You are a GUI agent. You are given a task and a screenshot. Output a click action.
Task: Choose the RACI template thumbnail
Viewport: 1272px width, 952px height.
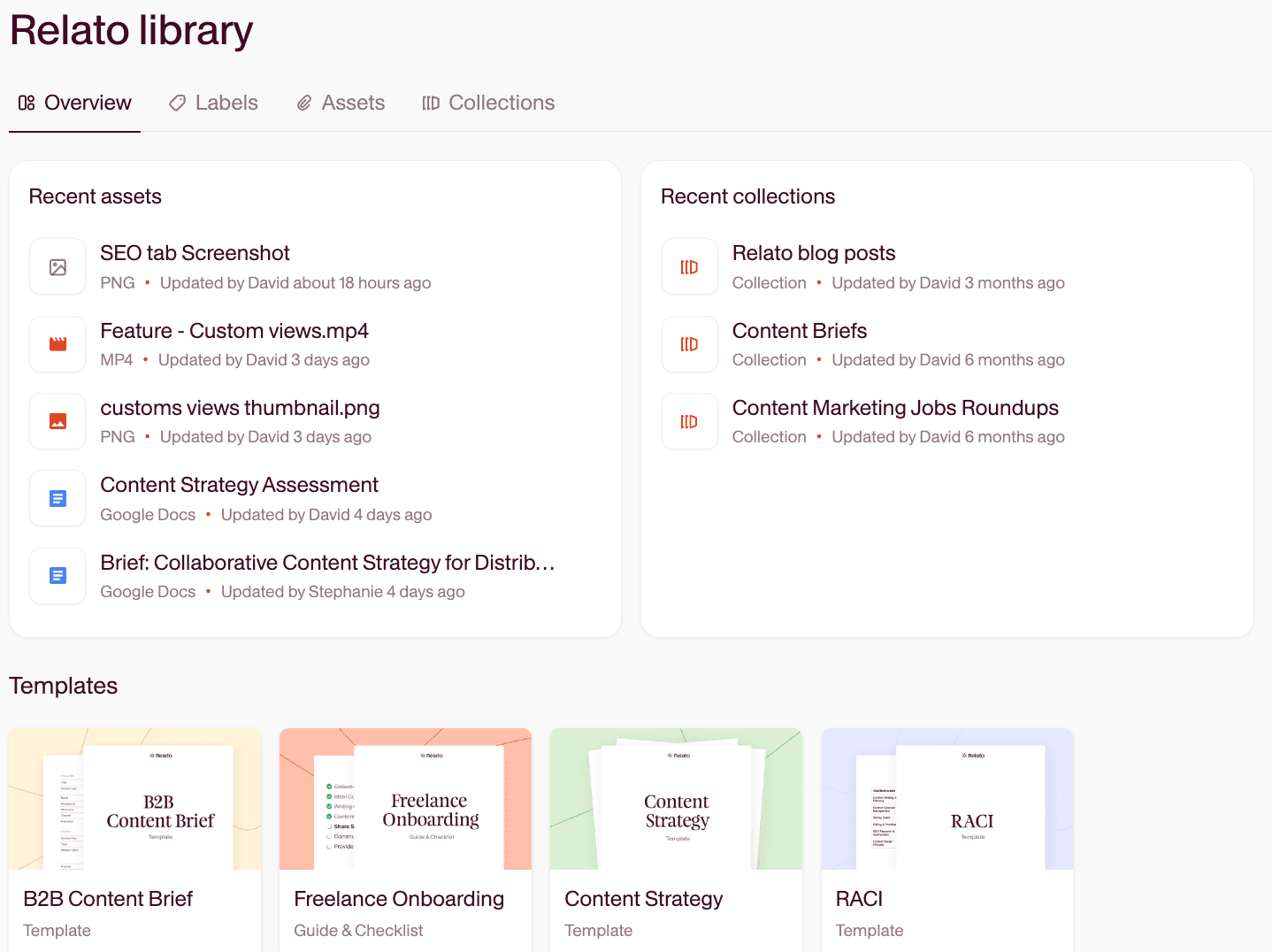(946, 799)
